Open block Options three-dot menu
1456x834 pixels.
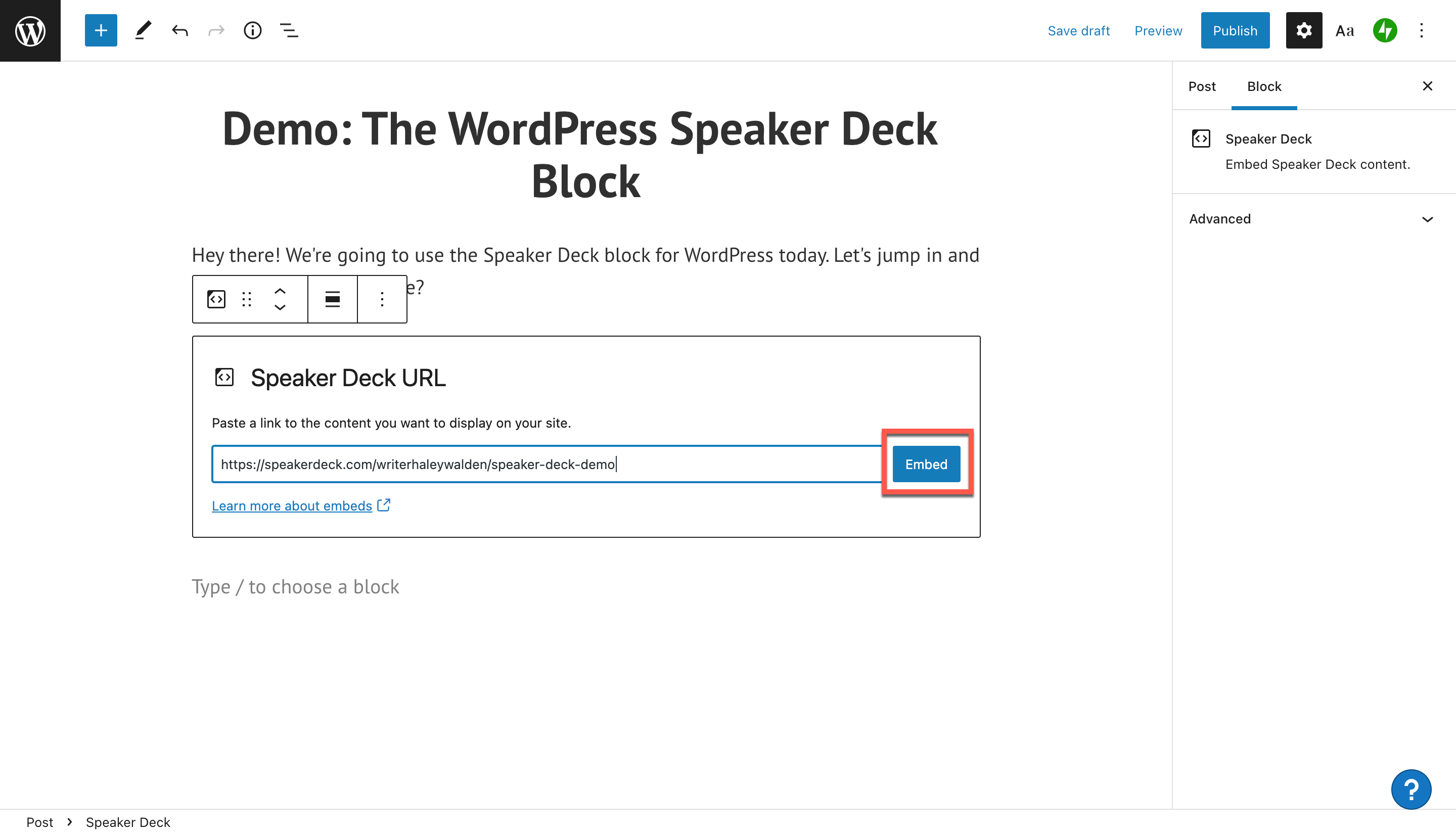pyautogui.click(x=382, y=299)
